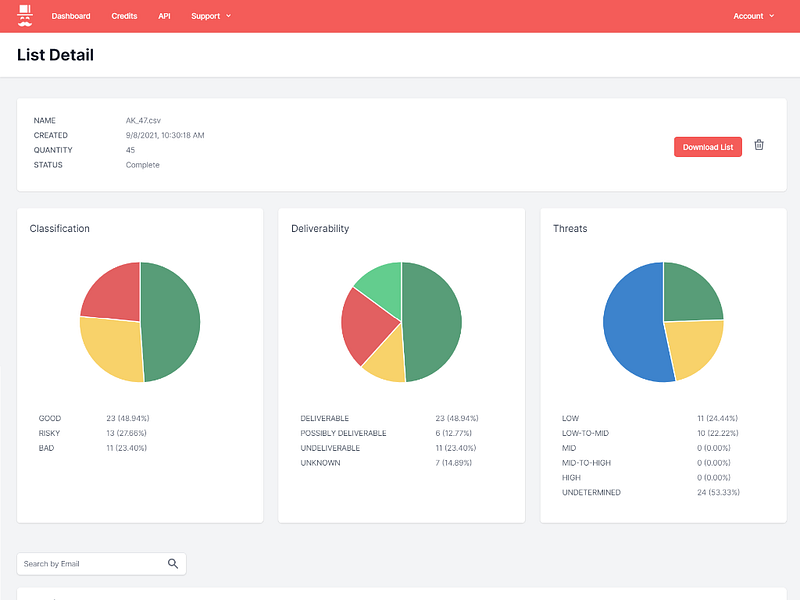Click UNDELIVERABLE legend label
The height and width of the screenshot is (600, 800).
click(330, 448)
